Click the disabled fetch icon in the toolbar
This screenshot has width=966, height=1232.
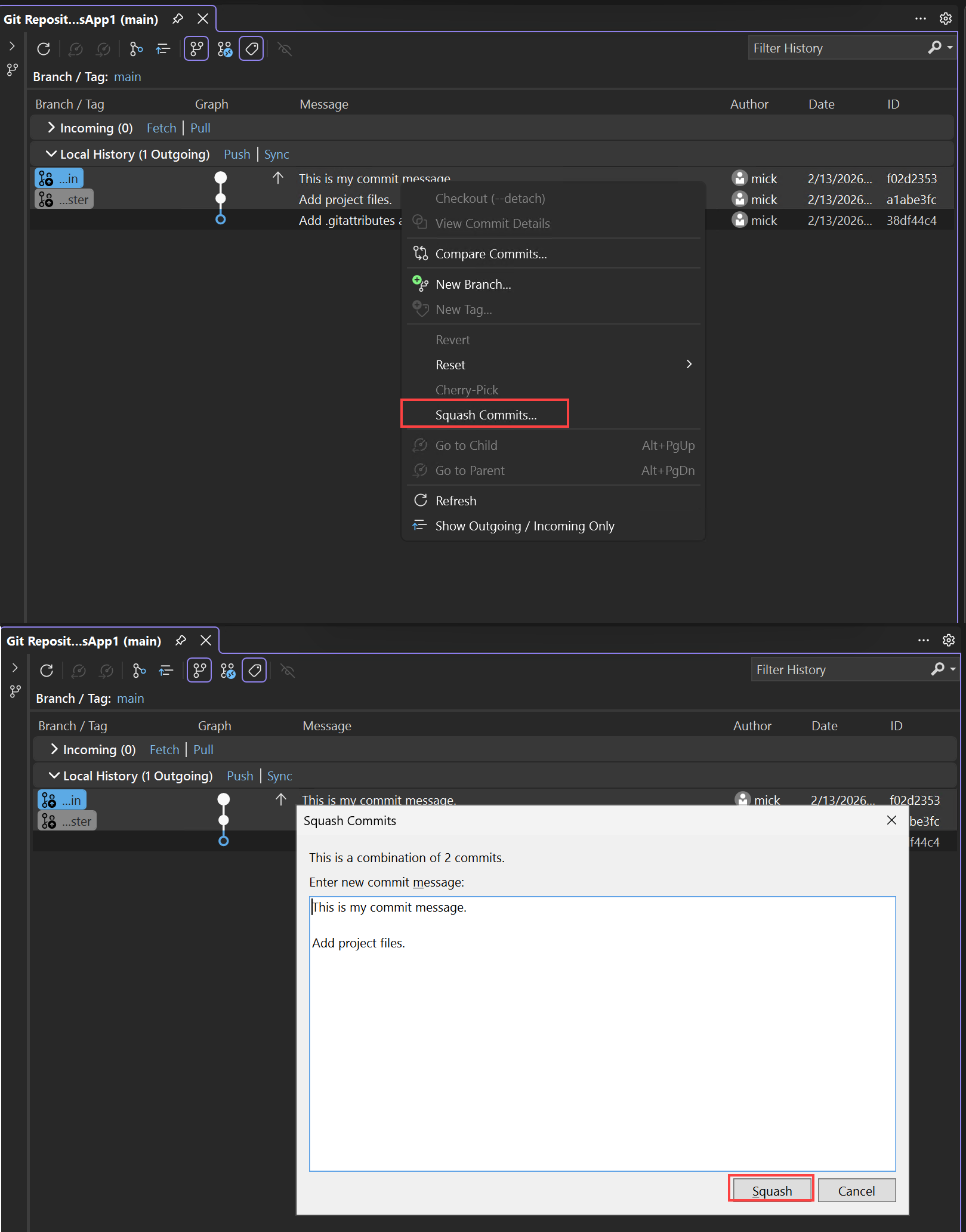(76, 49)
